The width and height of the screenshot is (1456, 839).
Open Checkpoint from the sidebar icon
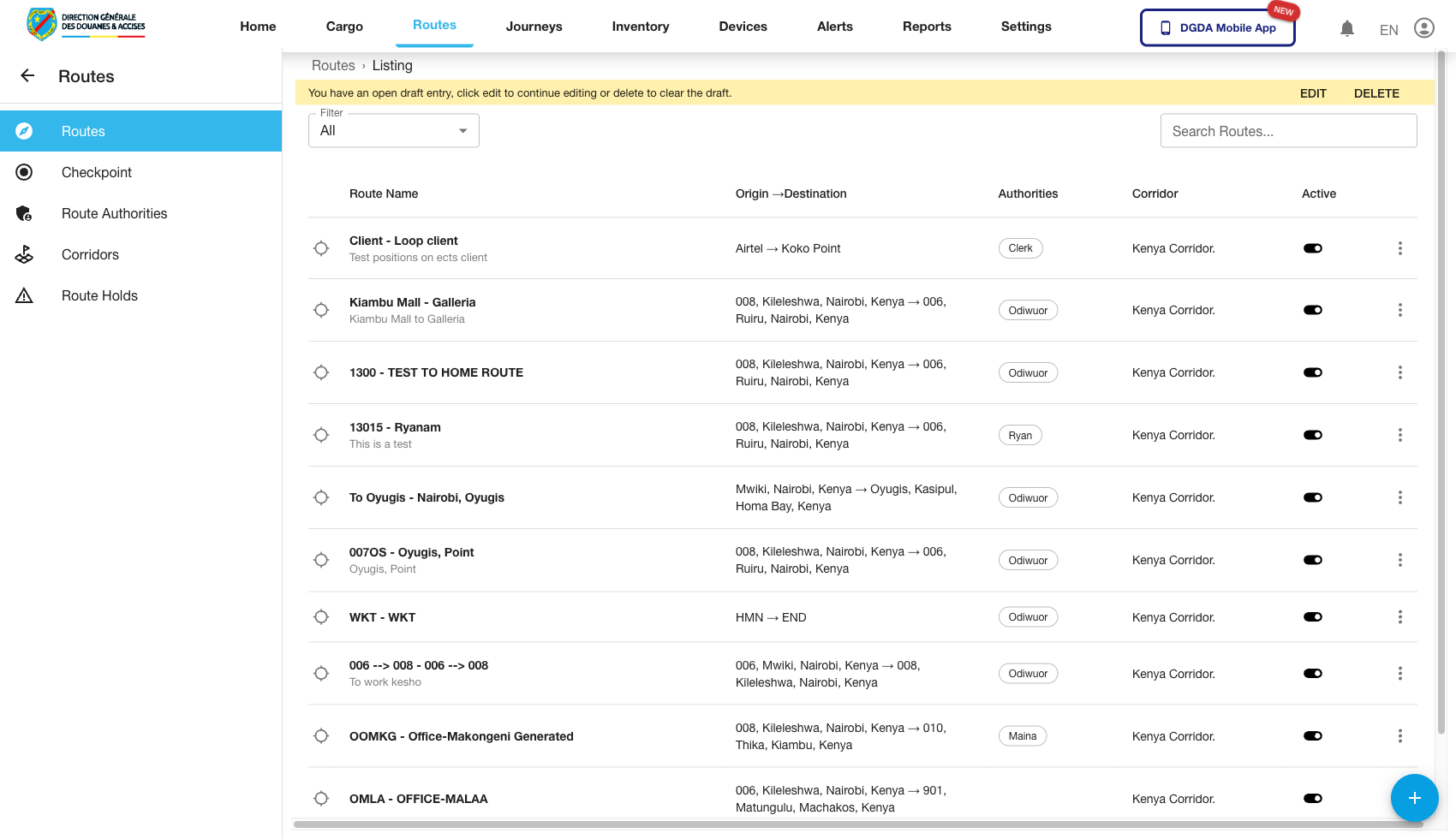(x=24, y=172)
